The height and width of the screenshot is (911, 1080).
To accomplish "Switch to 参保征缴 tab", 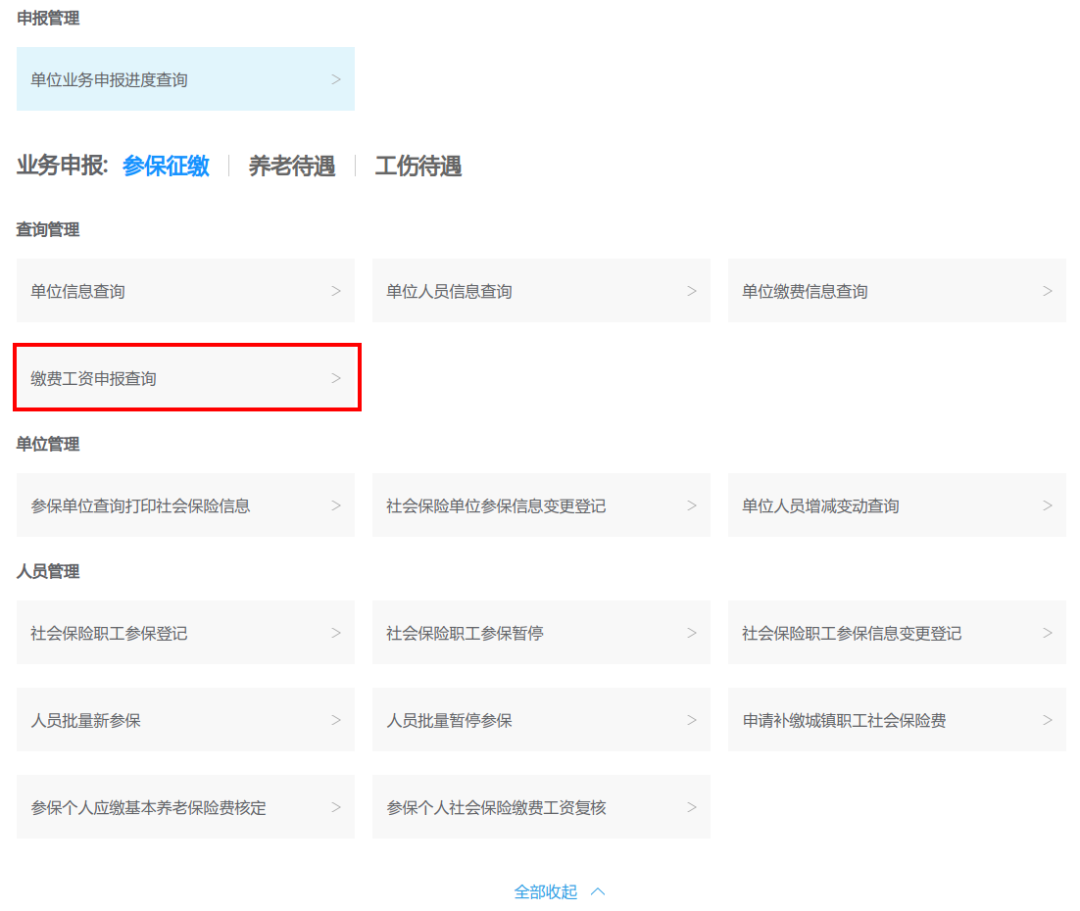I will tap(166, 166).
